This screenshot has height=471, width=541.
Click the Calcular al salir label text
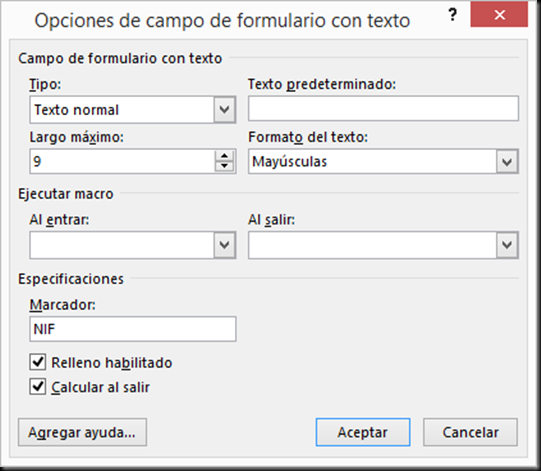100,387
